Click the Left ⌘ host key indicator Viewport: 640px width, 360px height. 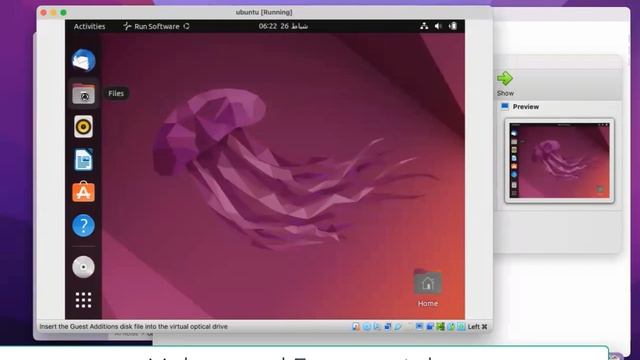478,327
